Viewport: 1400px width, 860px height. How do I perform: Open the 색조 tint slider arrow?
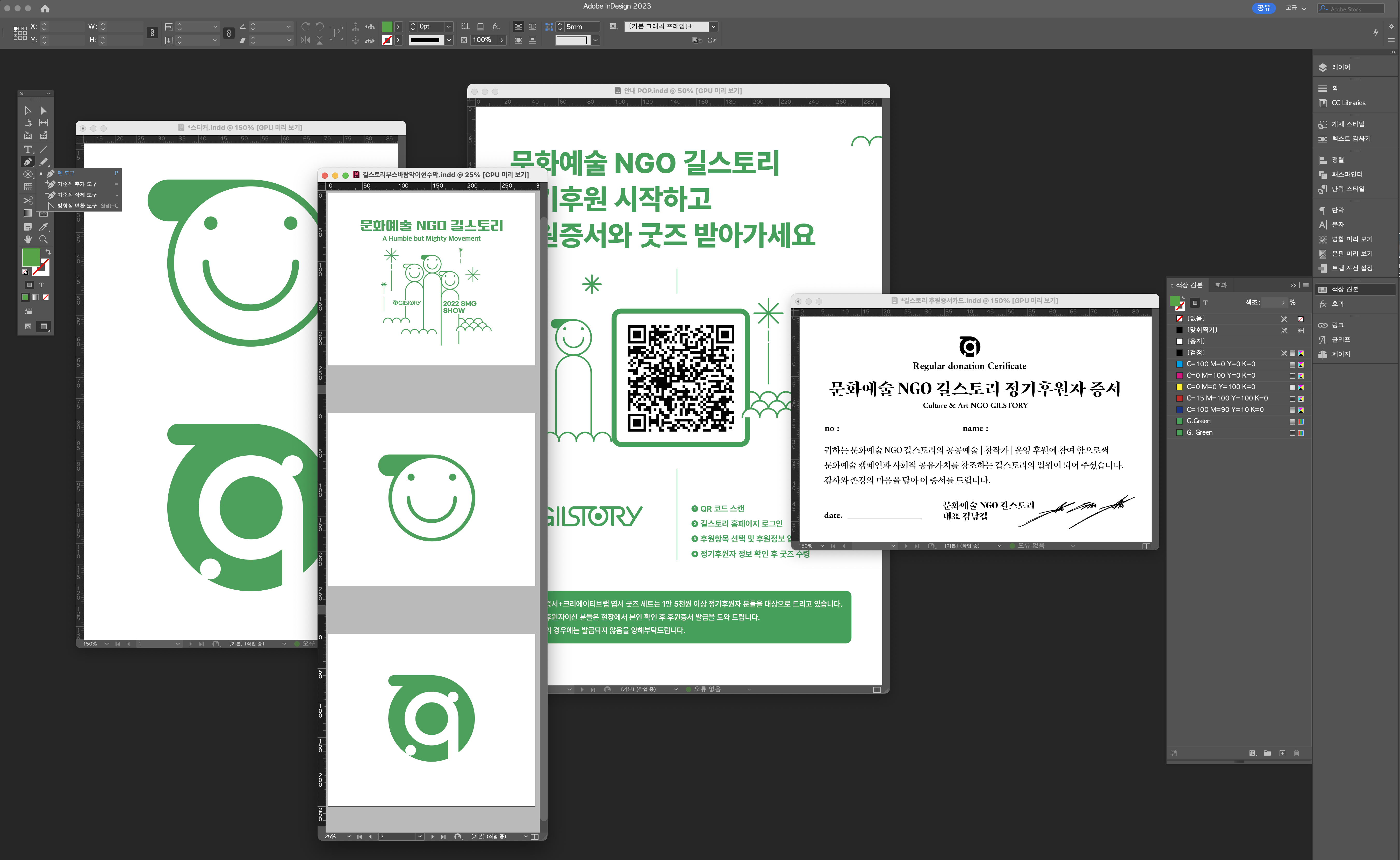(1283, 303)
